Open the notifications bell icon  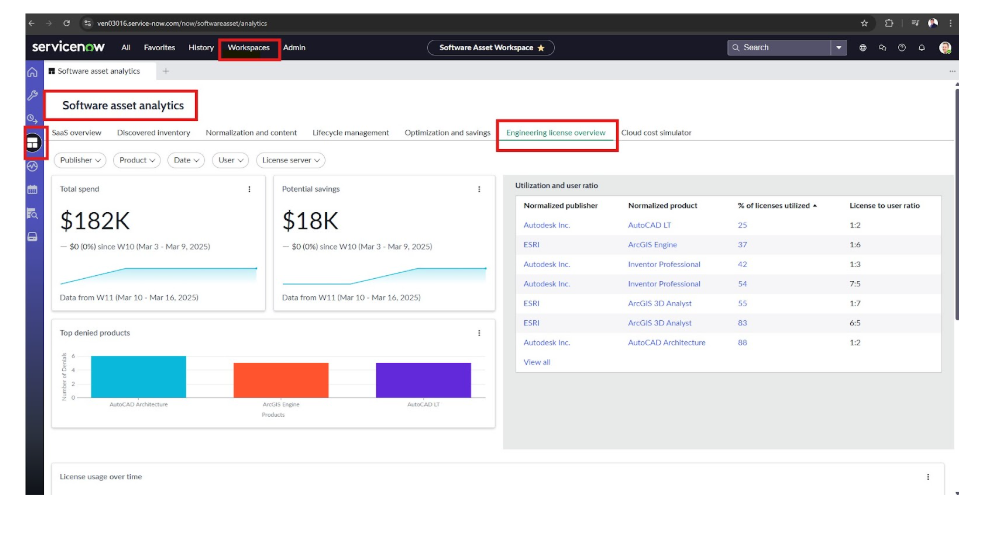tap(921, 47)
